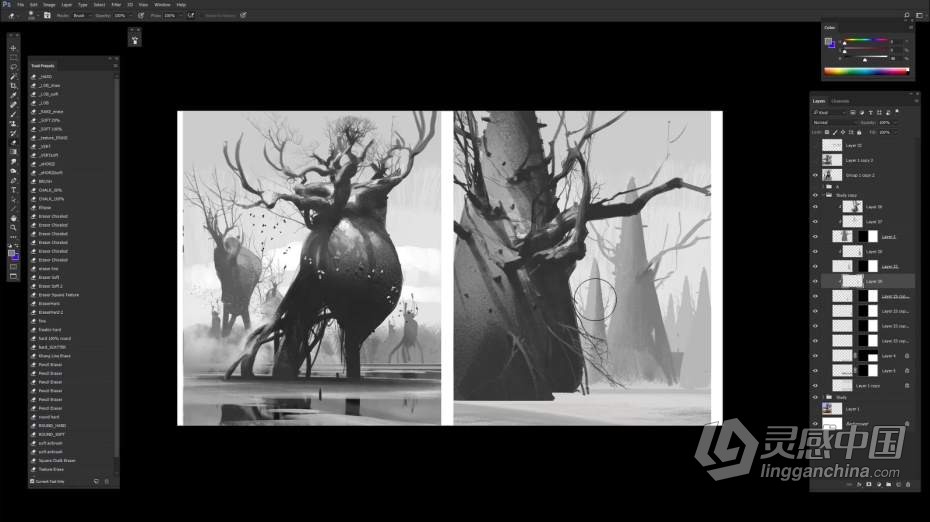Select the Lasso tool

tap(14, 67)
